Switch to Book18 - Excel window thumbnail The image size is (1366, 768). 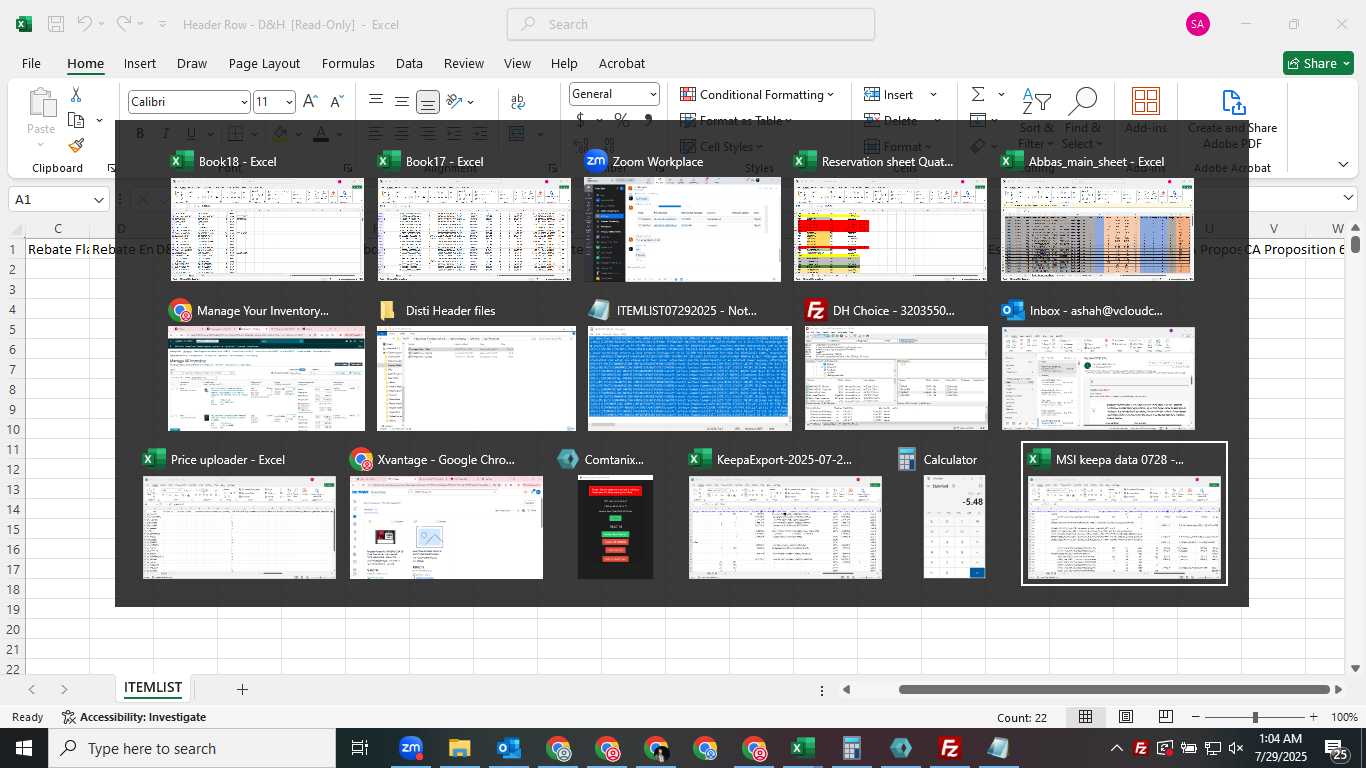point(267,230)
